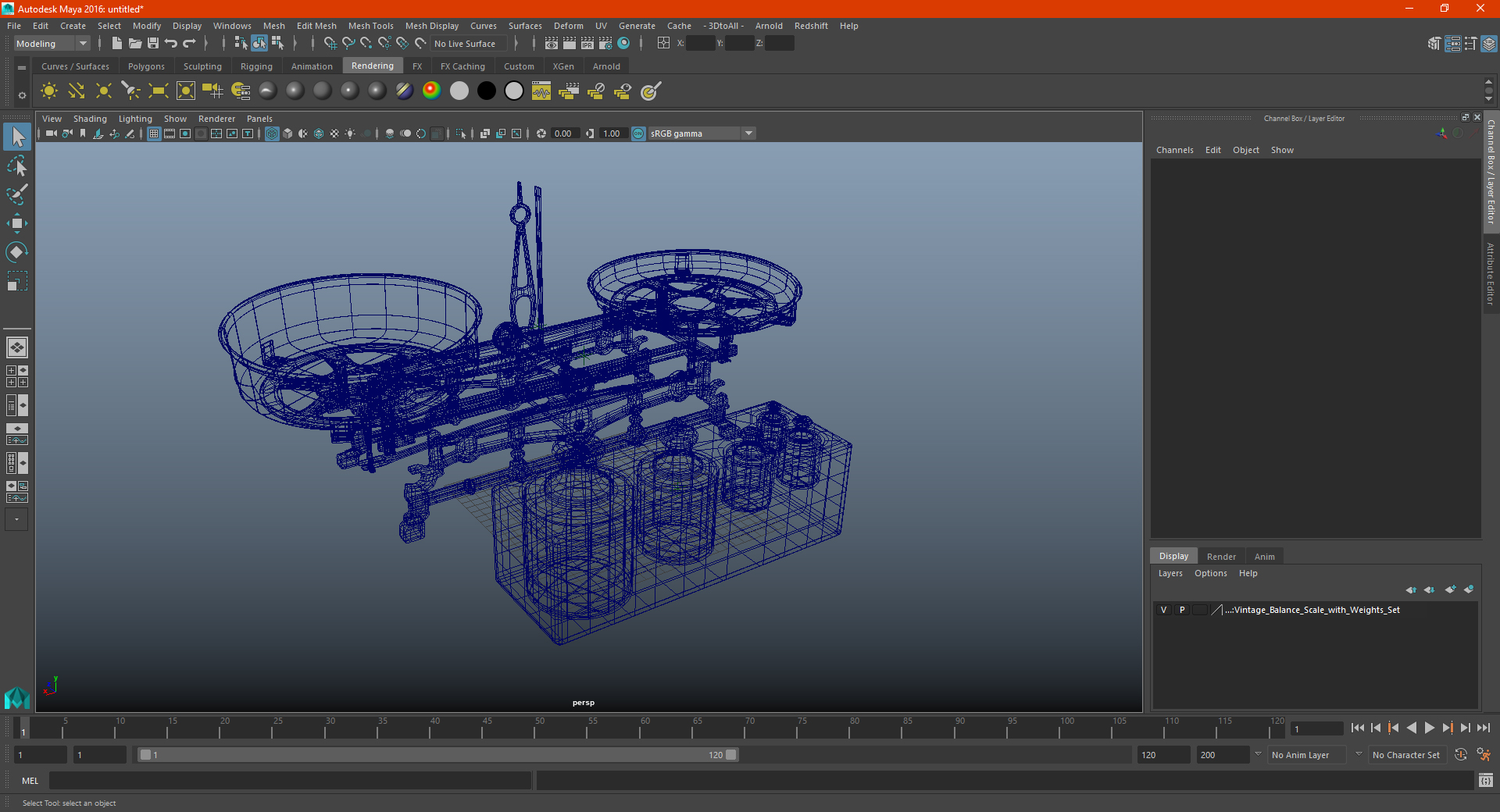Open the Deform menu
This screenshot has width=1500, height=812.
[568, 26]
